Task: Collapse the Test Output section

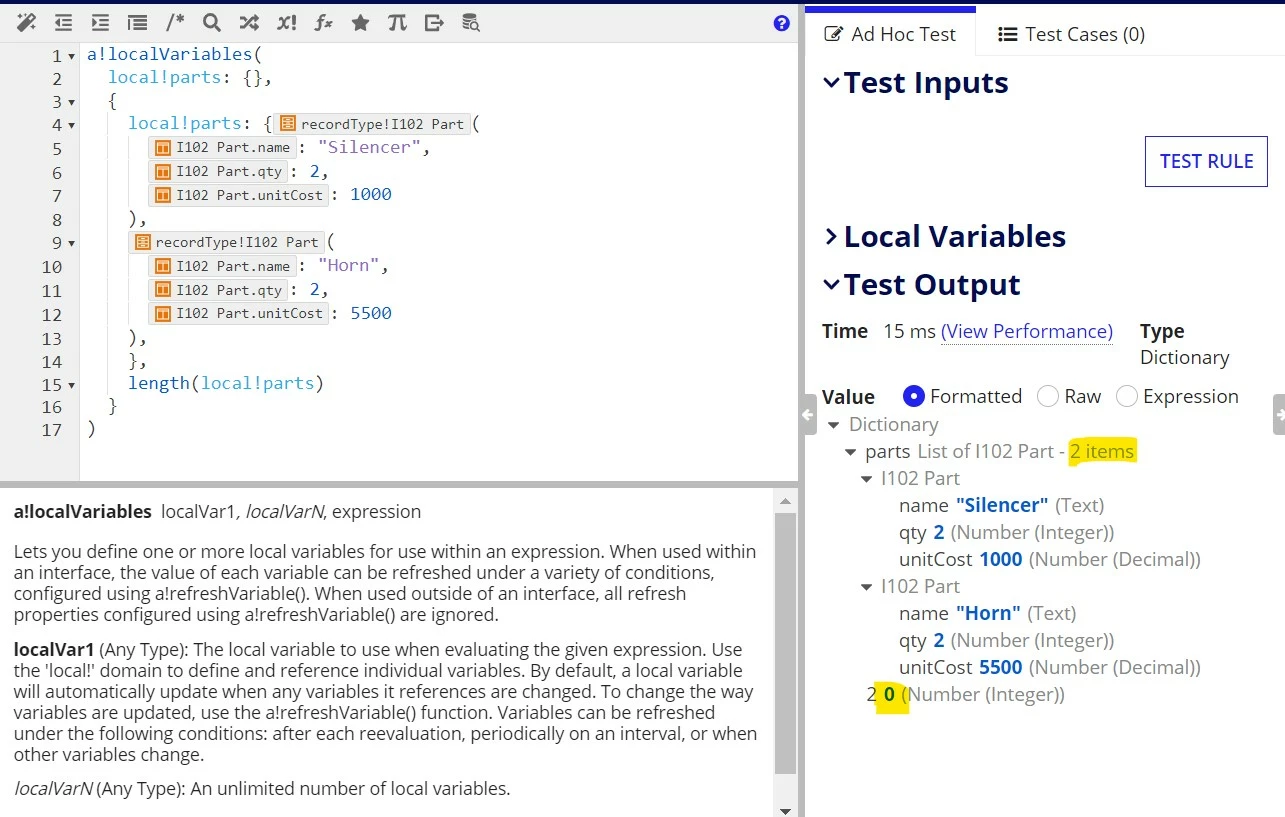Action: [x=831, y=285]
